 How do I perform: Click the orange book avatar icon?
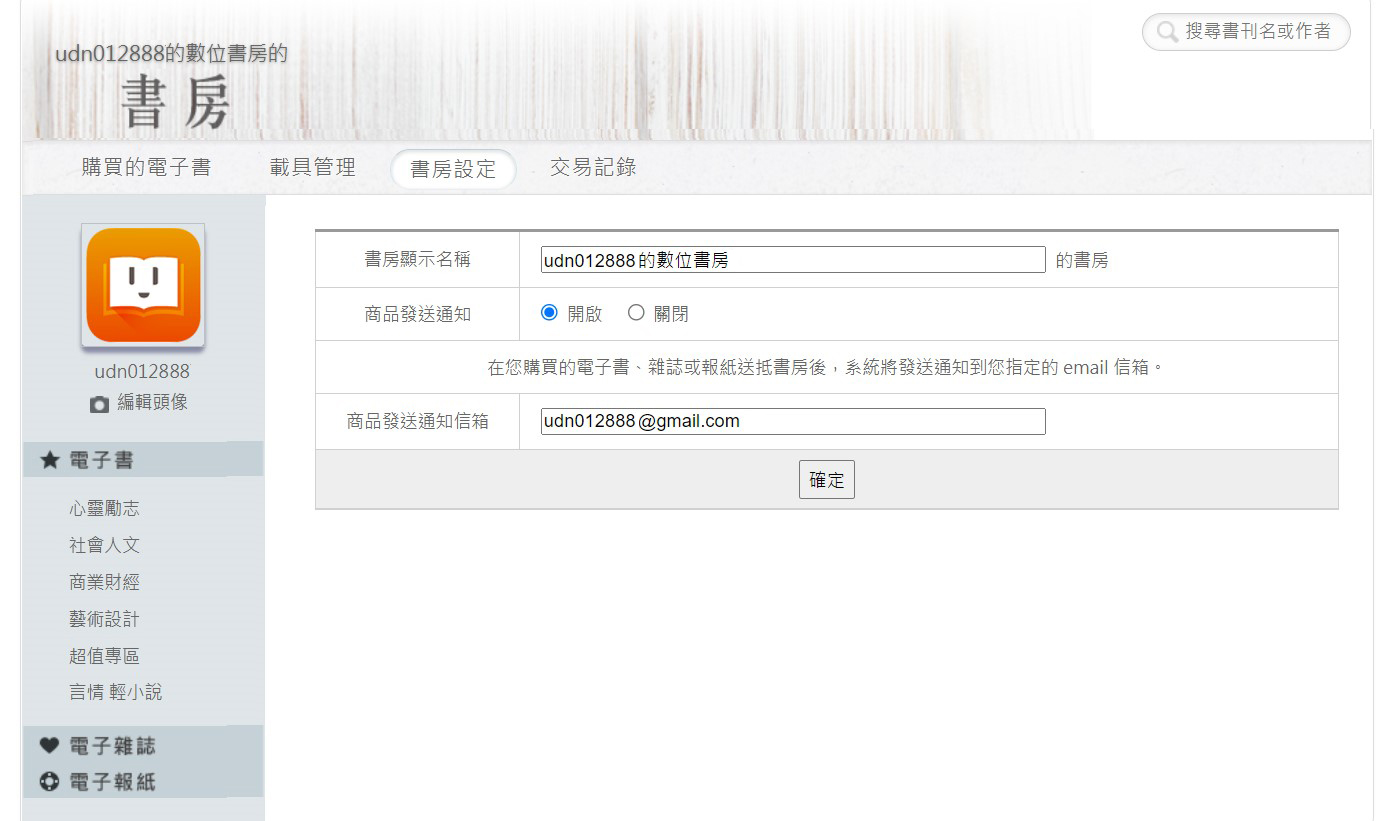click(143, 285)
